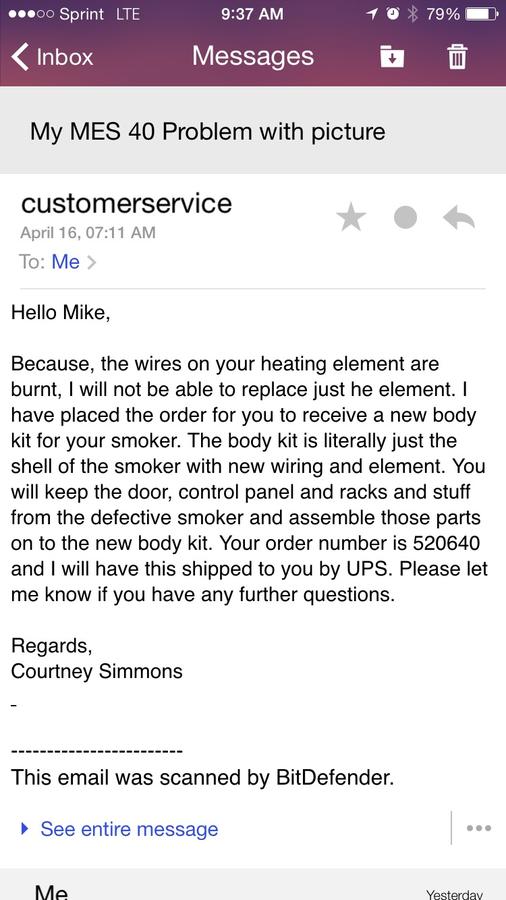The image size is (506, 900).
Task: Tap the subject 'My MES 40 Problem with picture'
Action: [208, 131]
